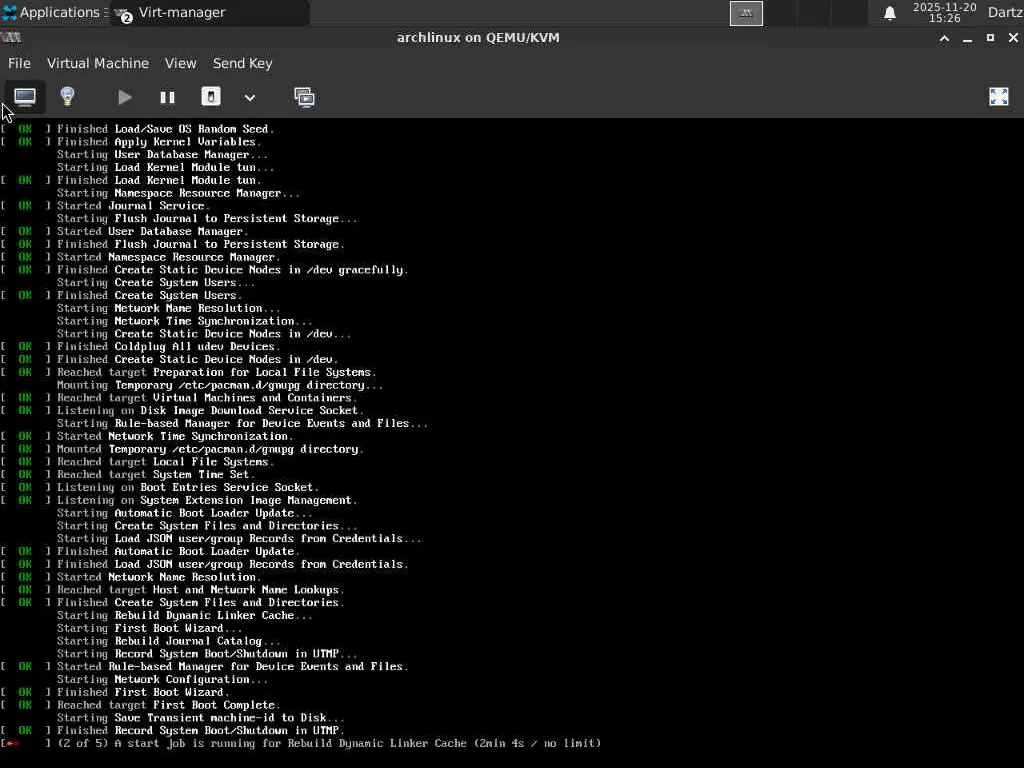
Task: Click 'Started Network Time Synchronization' line
Action: pos(147,436)
